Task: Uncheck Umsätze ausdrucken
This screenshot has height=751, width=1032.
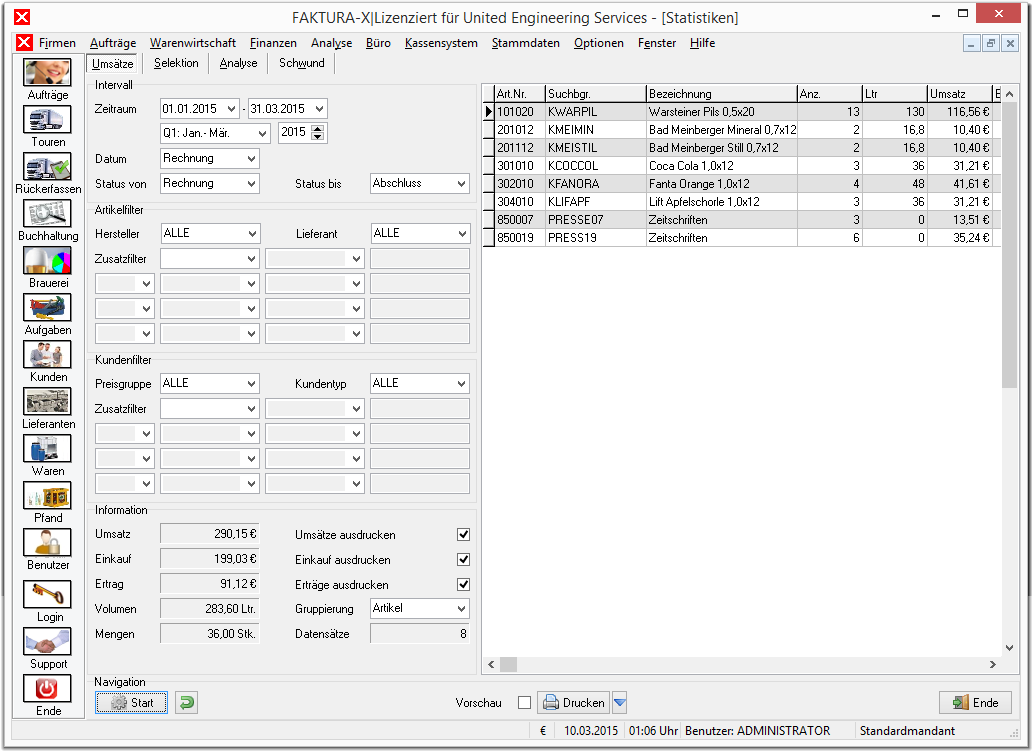Action: 463,534
